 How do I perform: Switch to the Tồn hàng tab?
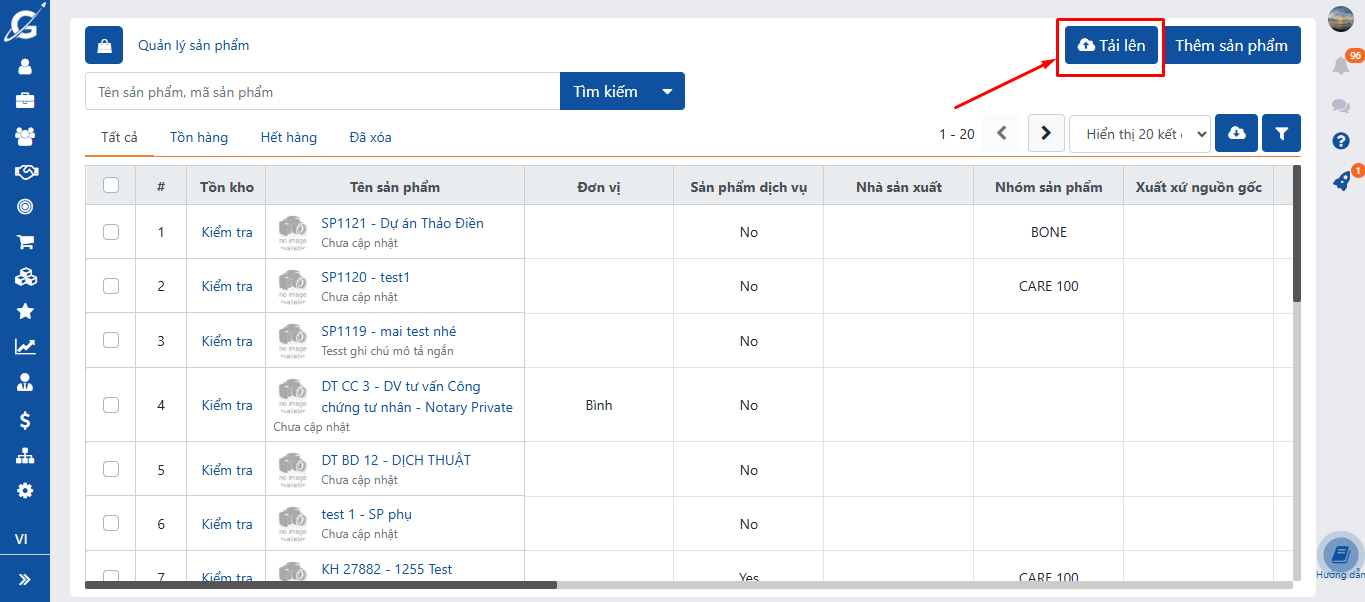coord(198,137)
